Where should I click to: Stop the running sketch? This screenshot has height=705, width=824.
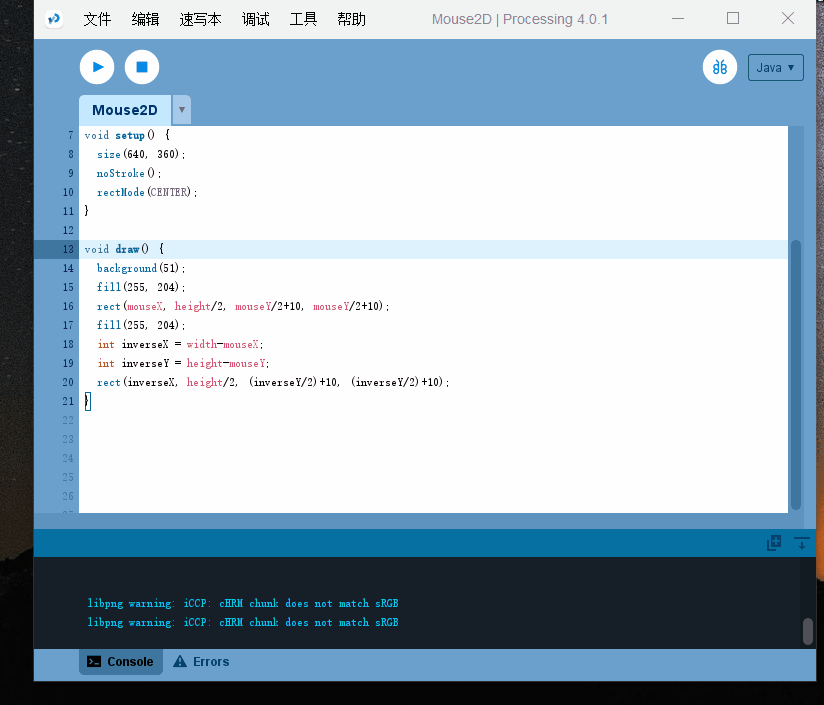(x=141, y=67)
